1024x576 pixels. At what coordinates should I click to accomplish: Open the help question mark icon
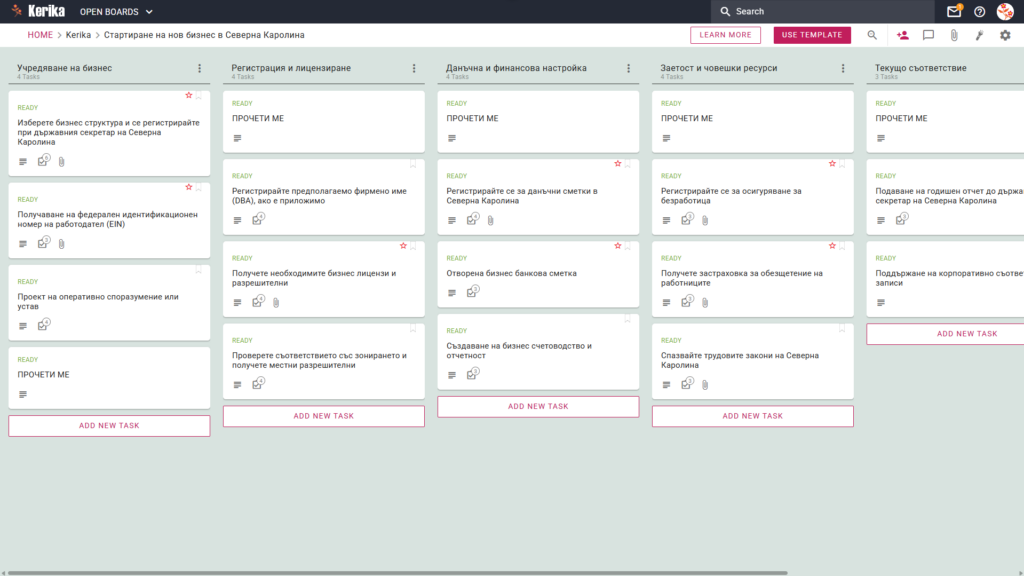tap(979, 12)
